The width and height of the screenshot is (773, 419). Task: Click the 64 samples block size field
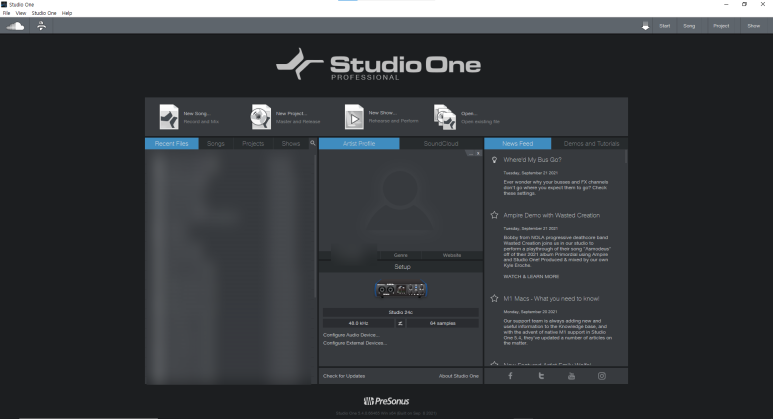pos(443,323)
